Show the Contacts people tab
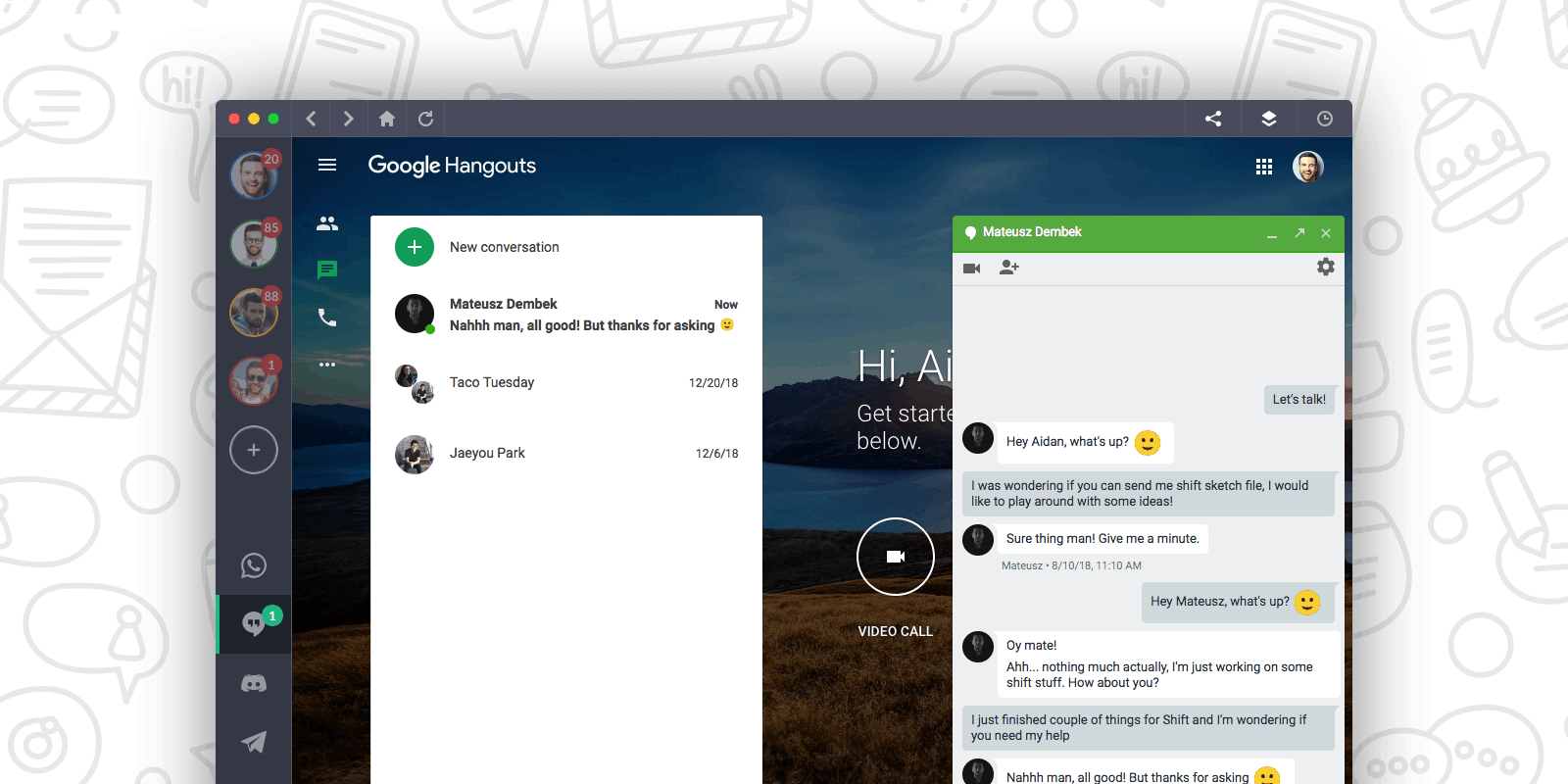 [x=327, y=223]
